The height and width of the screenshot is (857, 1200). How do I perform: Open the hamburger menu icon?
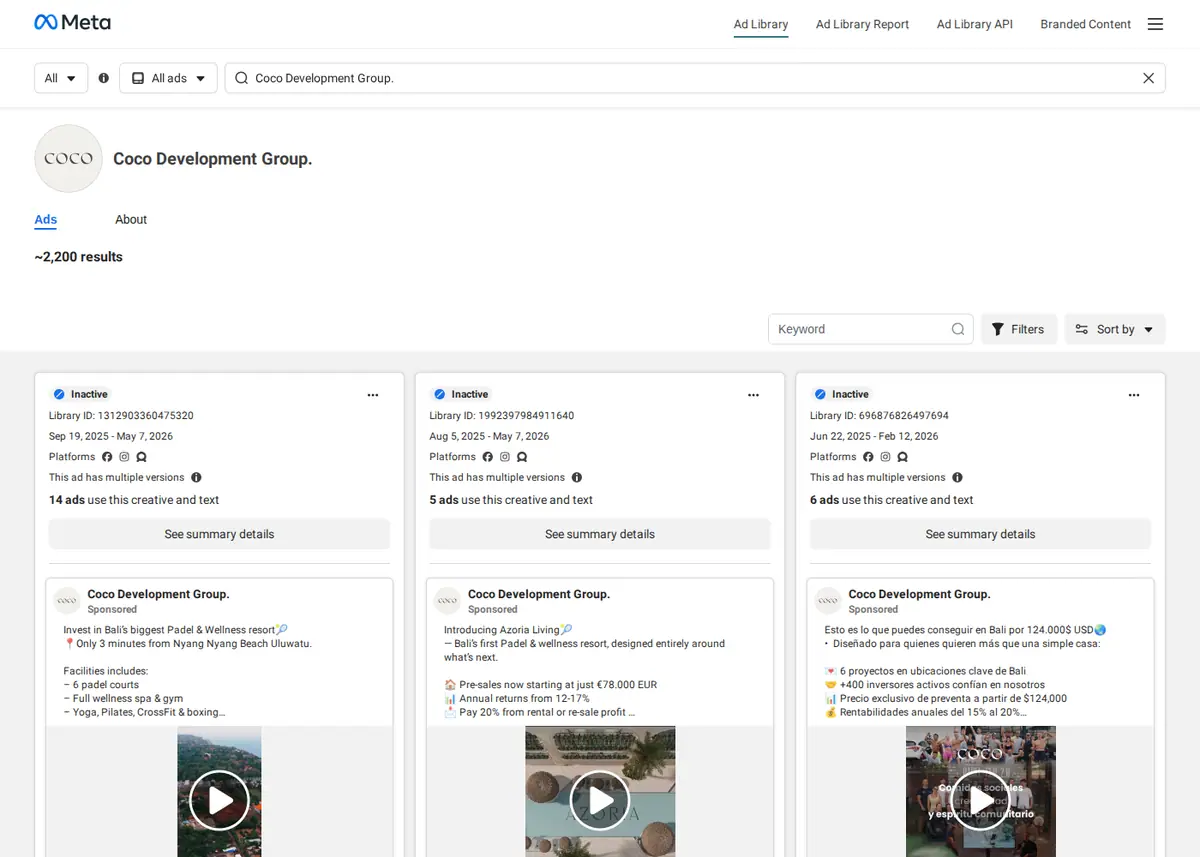1155,24
